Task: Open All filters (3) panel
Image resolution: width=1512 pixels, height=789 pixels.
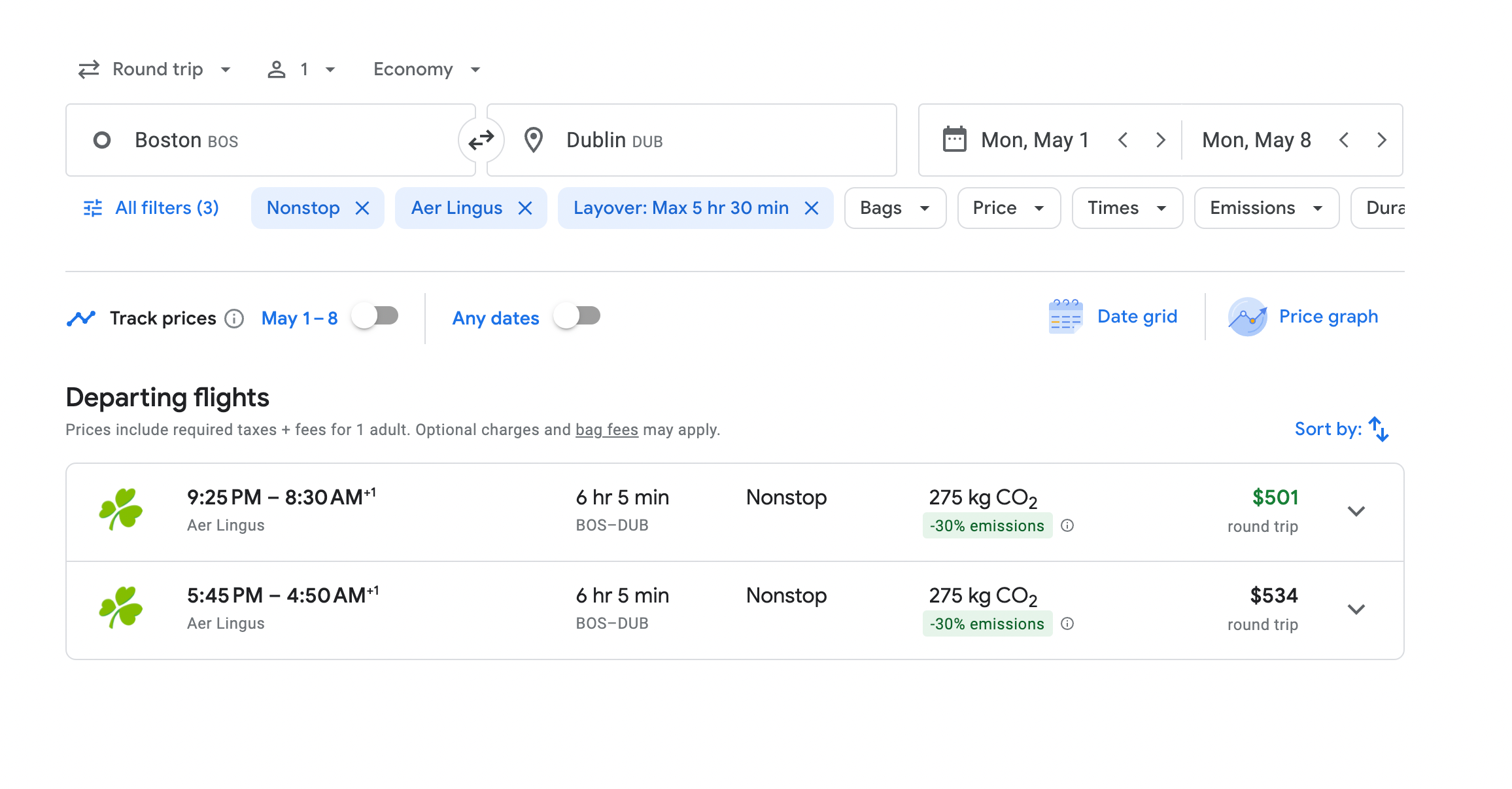Action: click(152, 208)
